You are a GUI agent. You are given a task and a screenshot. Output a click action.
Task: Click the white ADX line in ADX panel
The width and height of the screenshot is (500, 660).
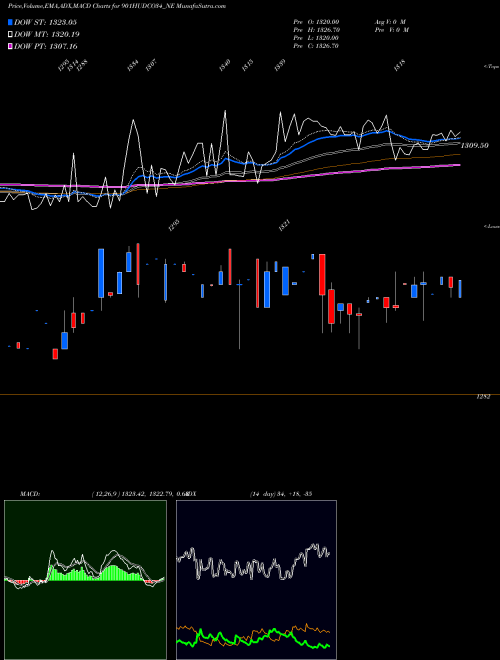[x=253, y=563]
